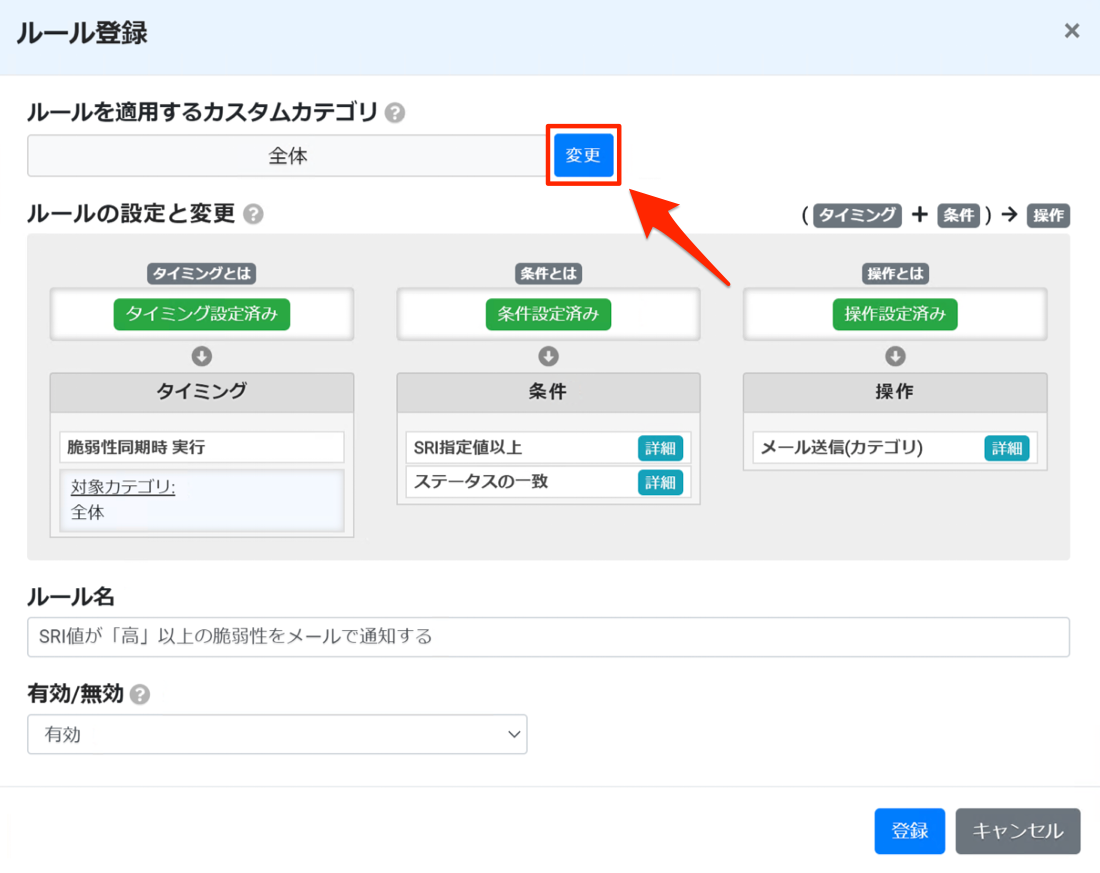Open 詳細 for ステータスの一致

(x=659, y=482)
